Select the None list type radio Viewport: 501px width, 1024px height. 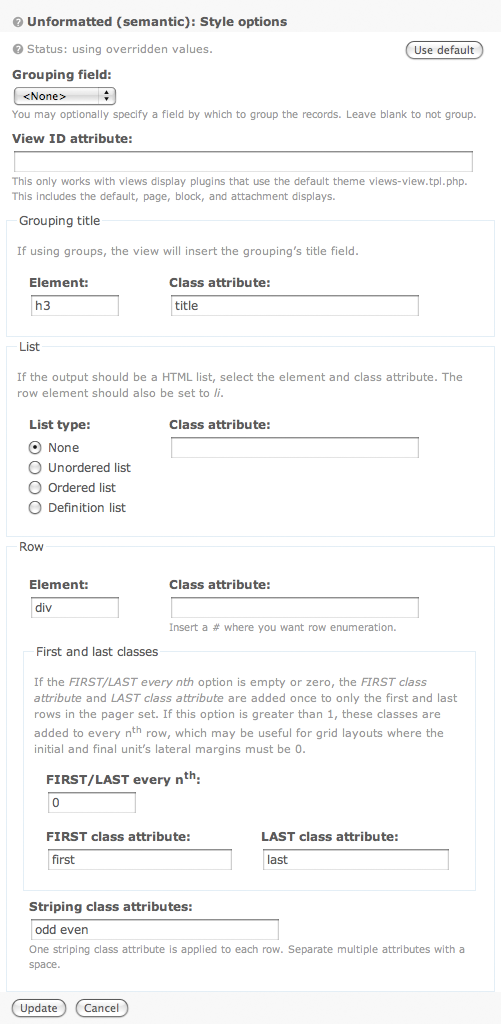tap(35, 448)
